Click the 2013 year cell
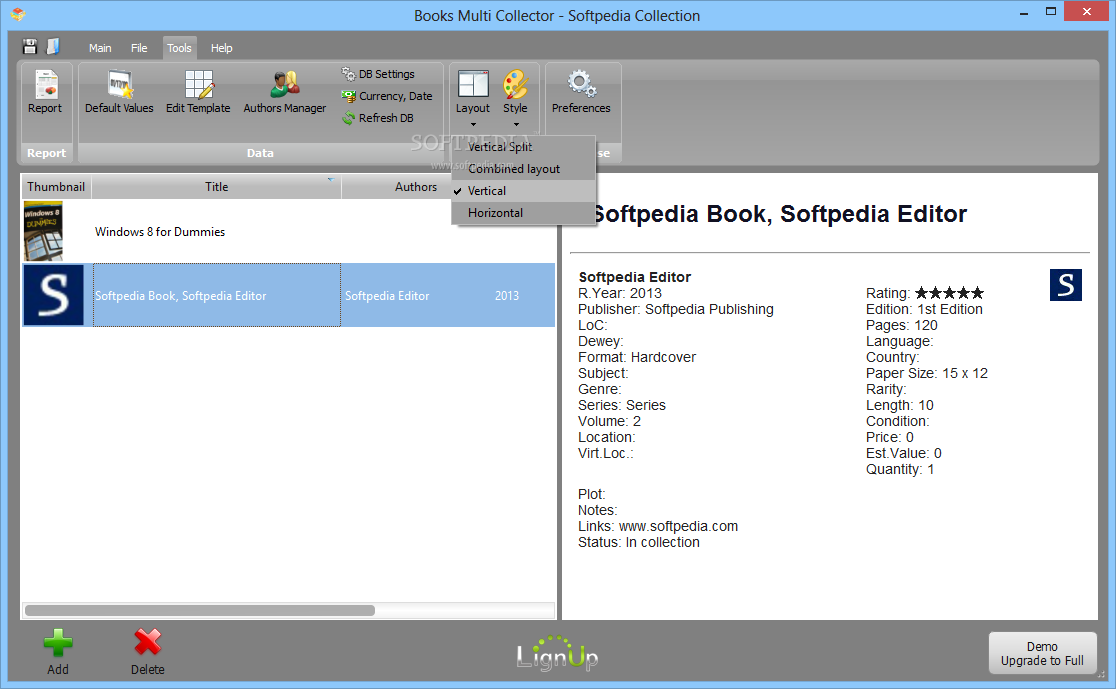The image size is (1116, 689). (x=507, y=295)
